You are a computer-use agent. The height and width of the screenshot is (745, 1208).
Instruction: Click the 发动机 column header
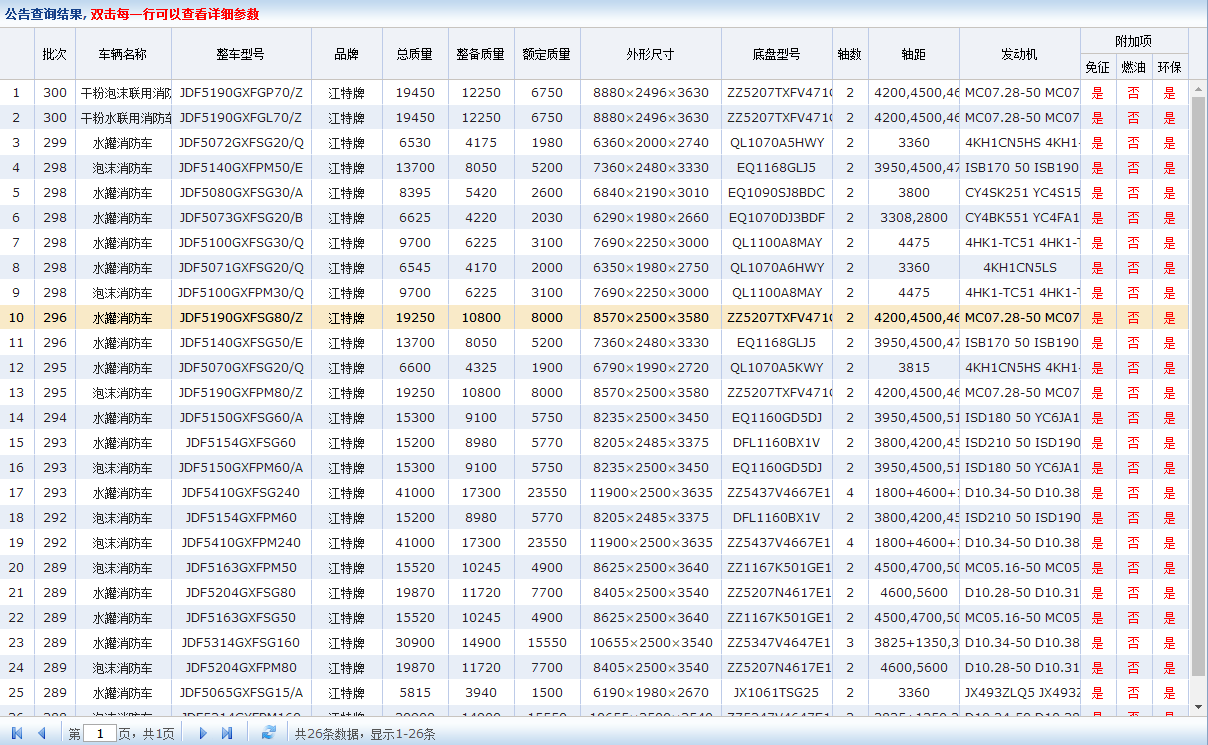tap(1019, 54)
